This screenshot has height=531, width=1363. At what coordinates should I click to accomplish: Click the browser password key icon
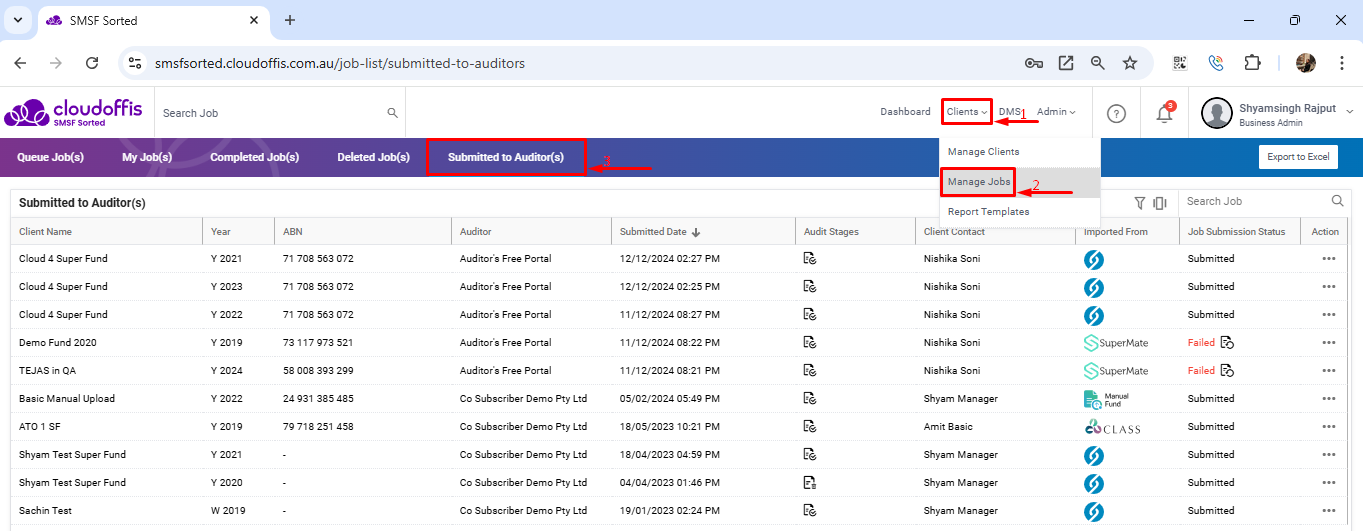[1034, 63]
